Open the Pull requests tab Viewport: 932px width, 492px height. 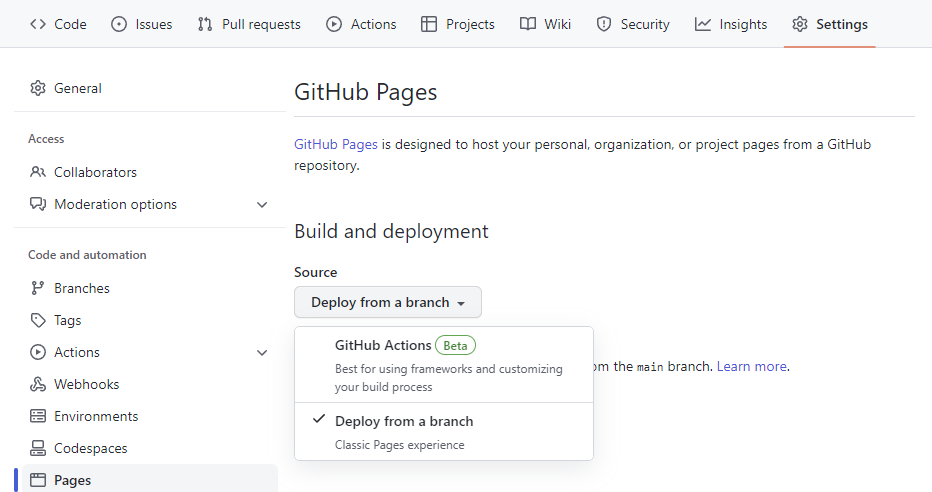[249, 24]
